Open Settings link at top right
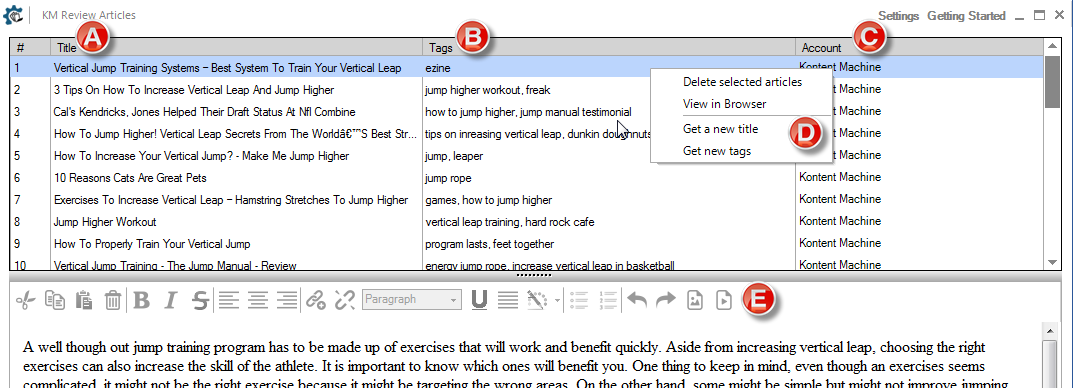The height and width of the screenshot is (388, 1073). [x=899, y=16]
